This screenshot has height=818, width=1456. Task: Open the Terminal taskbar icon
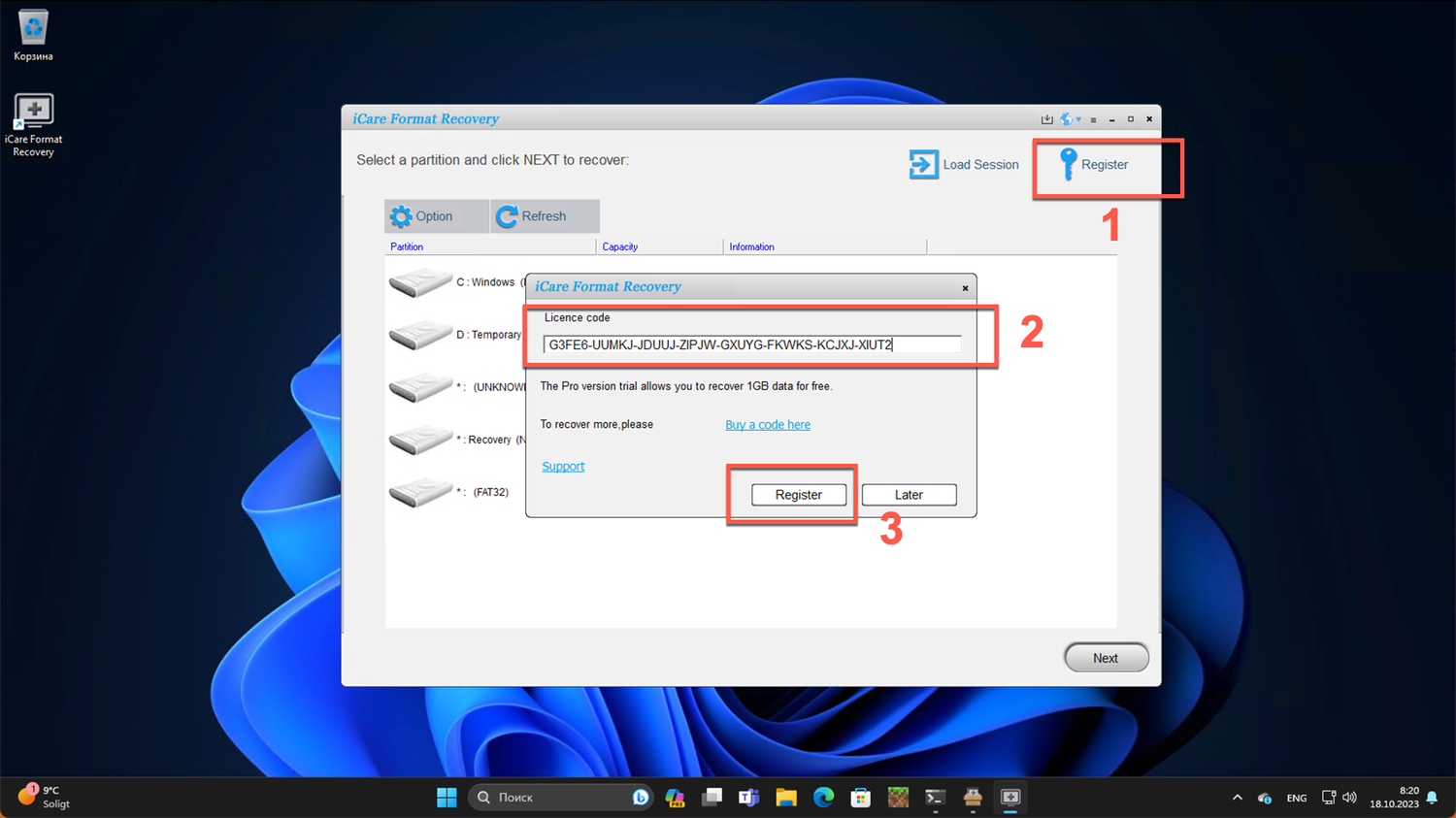pyautogui.click(x=935, y=798)
